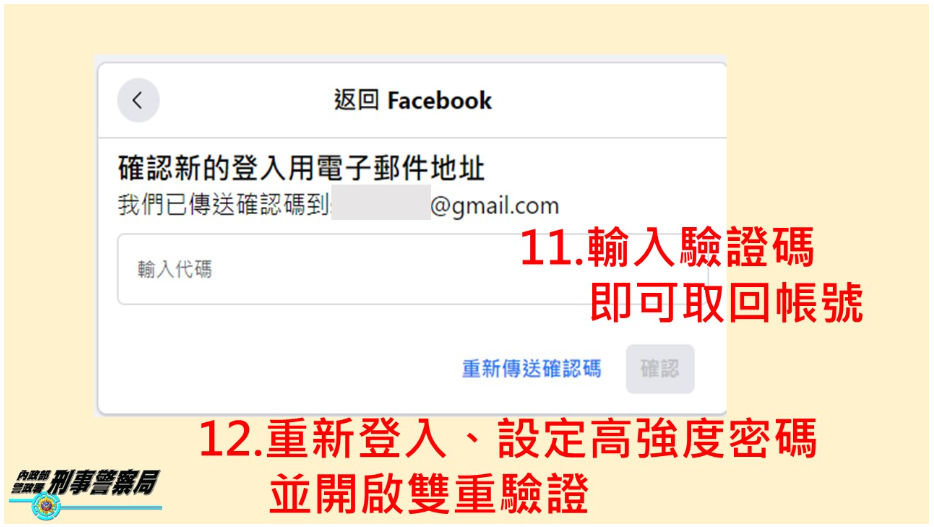This screenshot has height=527, width=934.
Task: Click the 12.重新登入、設定高強度密碼 instruction line
Action: tap(508, 439)
